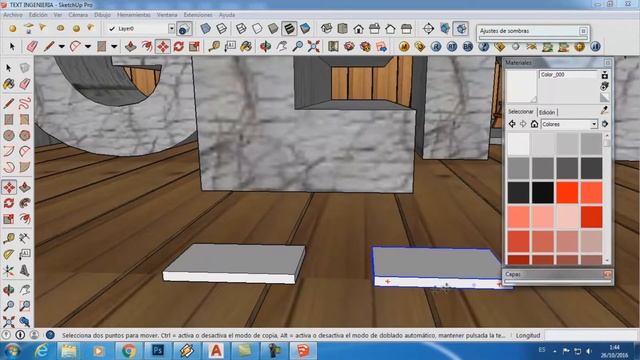Pick the sample paint eyedropper in Materiales

click(x=604, y=110)
